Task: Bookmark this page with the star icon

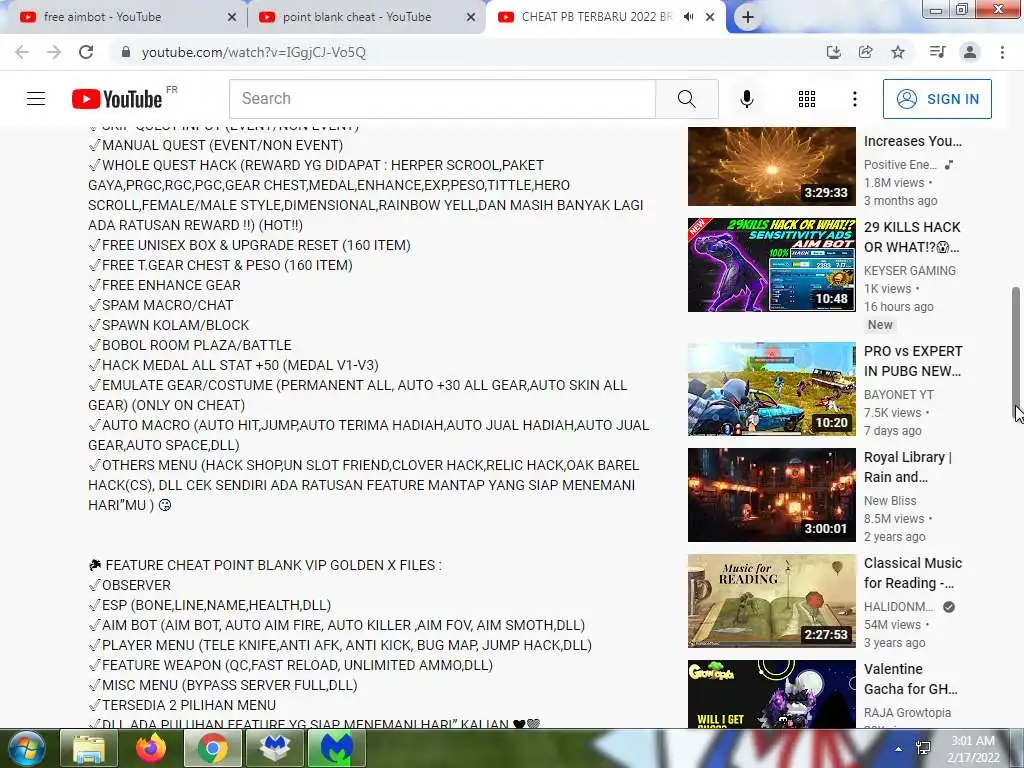Action: pyautogui.click(x=898, y=52)
